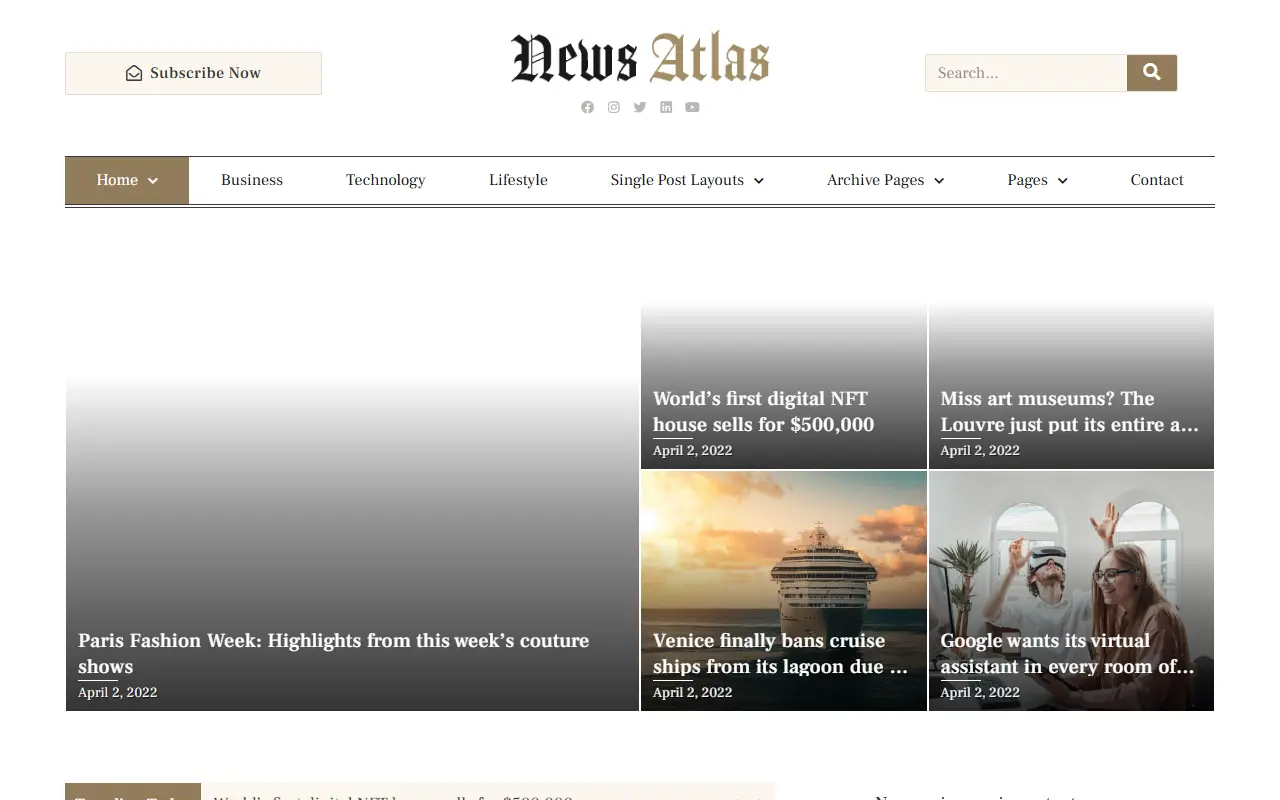Open the Instagram social icon

click(x=614, y=107)
